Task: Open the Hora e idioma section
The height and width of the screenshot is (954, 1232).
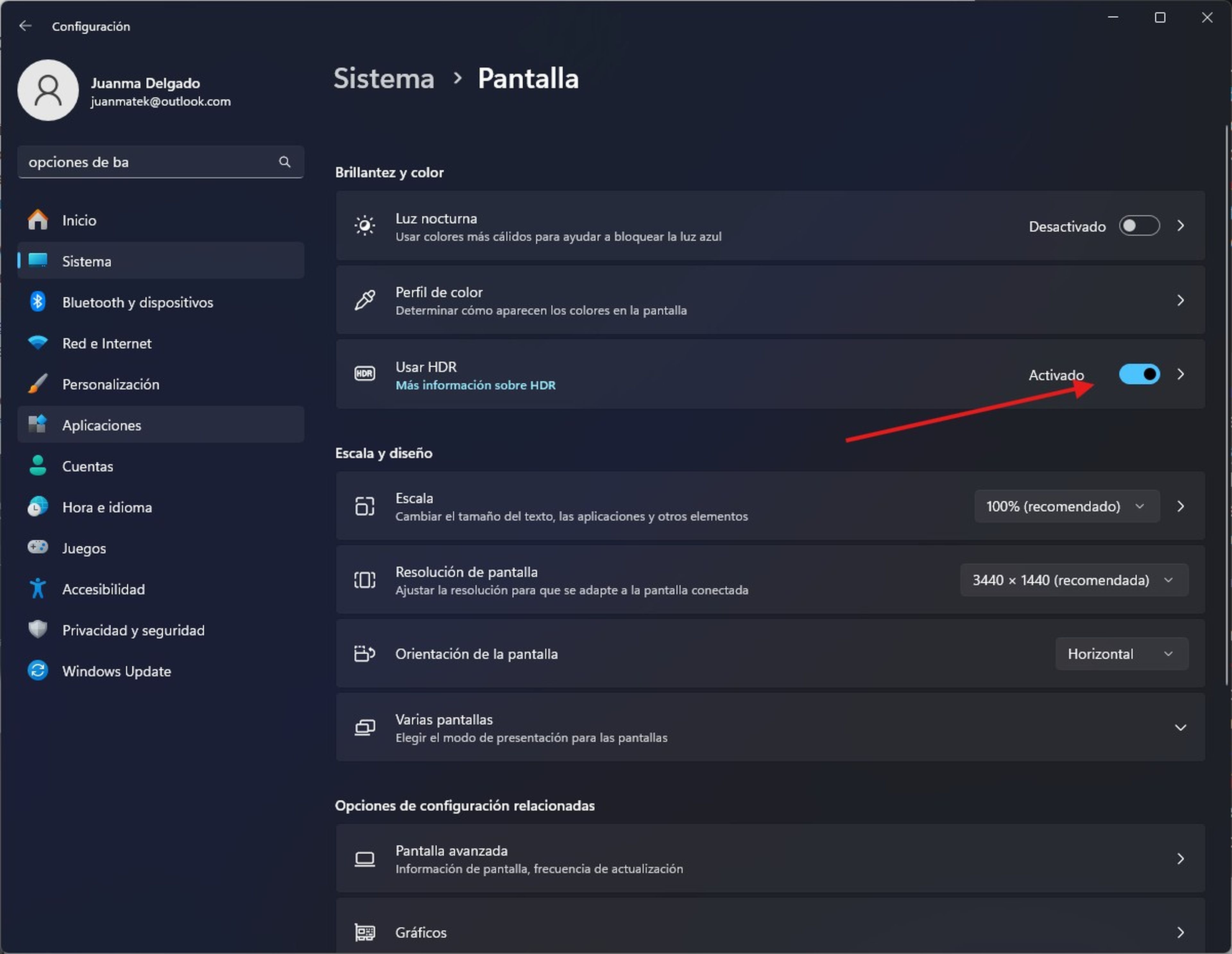Action: (161, 507)
